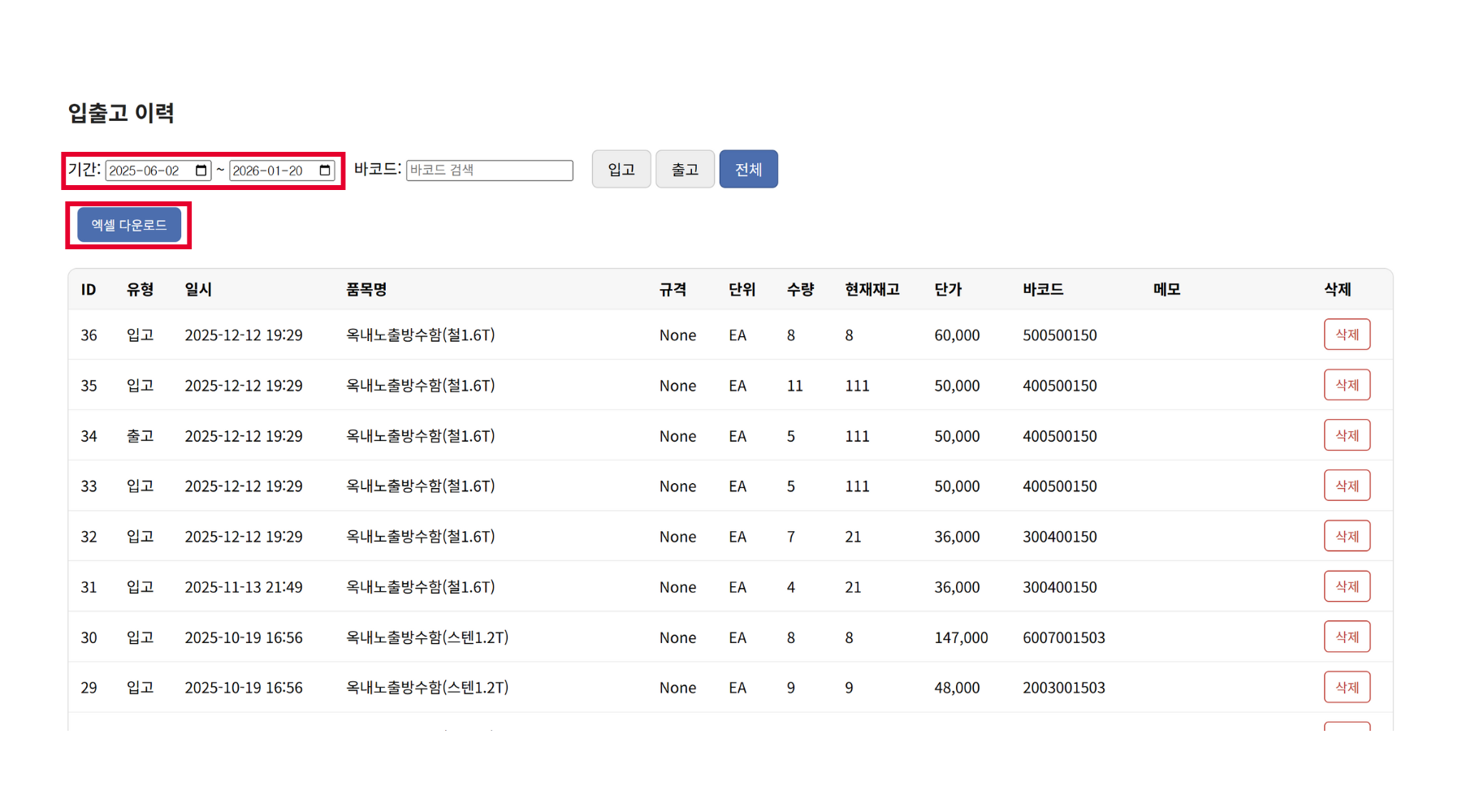The width and height of the screenshot is (1462, 812).
Task: Open the start date calendar picker icon
Action: pos(201,171)
